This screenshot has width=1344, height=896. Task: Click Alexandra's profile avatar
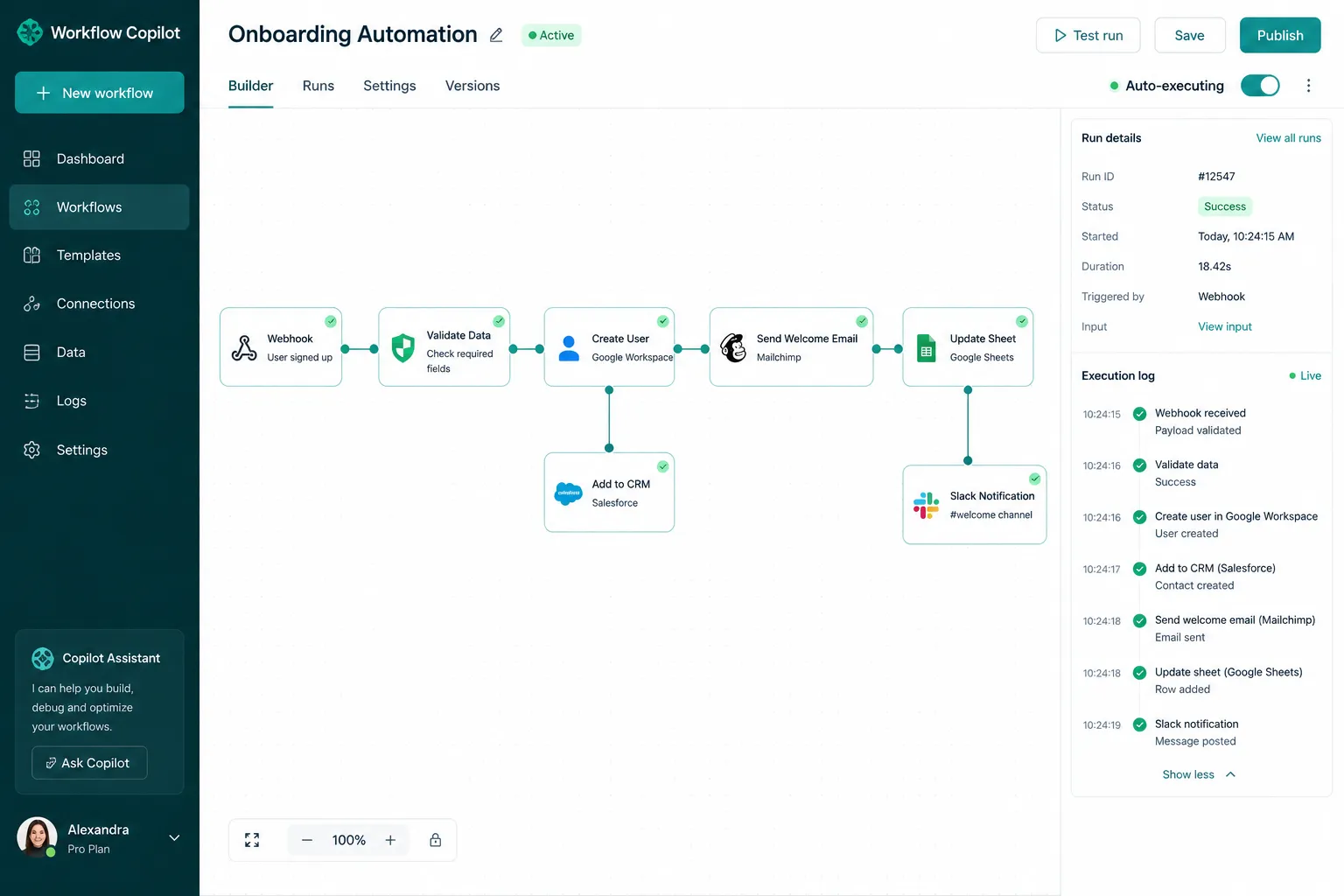[x=37, y=837]
